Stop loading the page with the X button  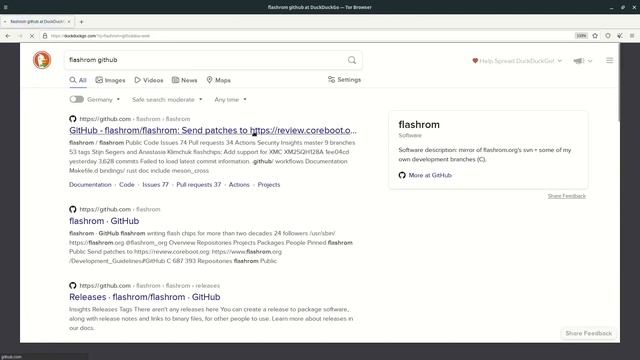[32, 36]
